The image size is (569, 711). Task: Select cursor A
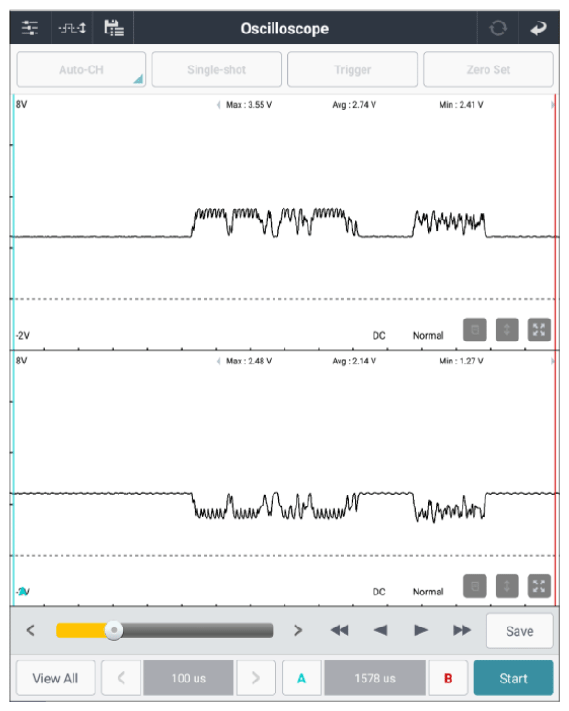pyautogui.click(x=302, y=678)
